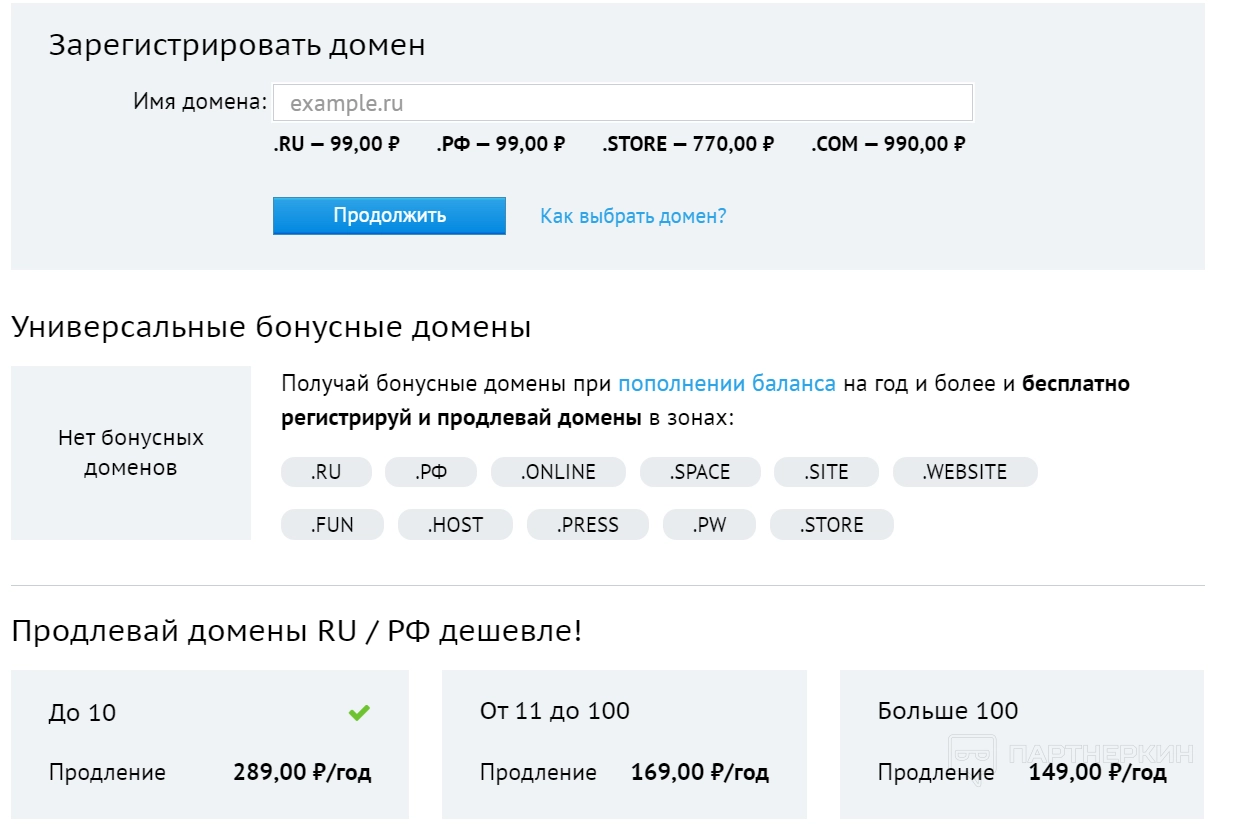Select the Больше 100 pricing card
This screenshot has height=839, width=1245.
tap(1021, 744)
